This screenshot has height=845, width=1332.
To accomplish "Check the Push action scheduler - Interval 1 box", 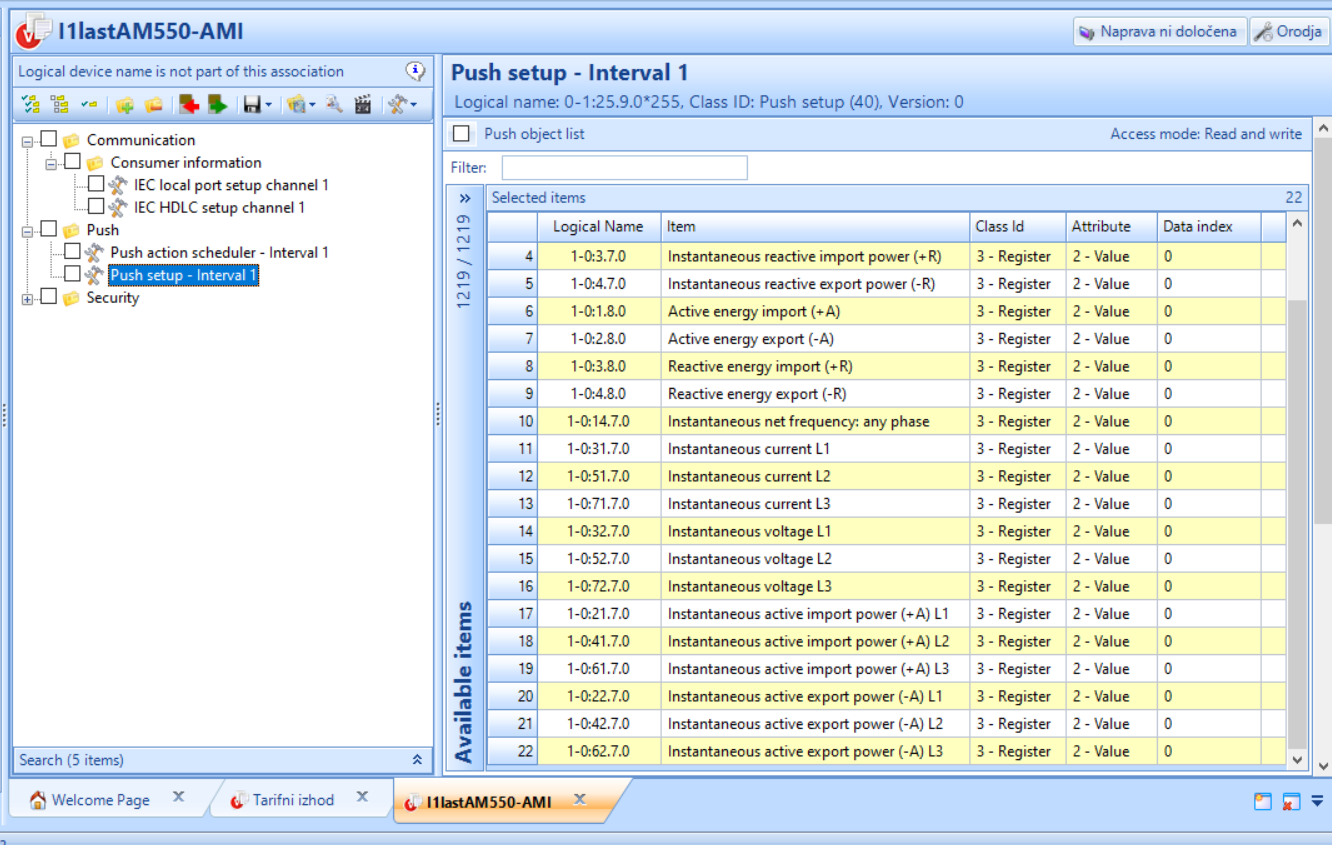I will 72,251.
